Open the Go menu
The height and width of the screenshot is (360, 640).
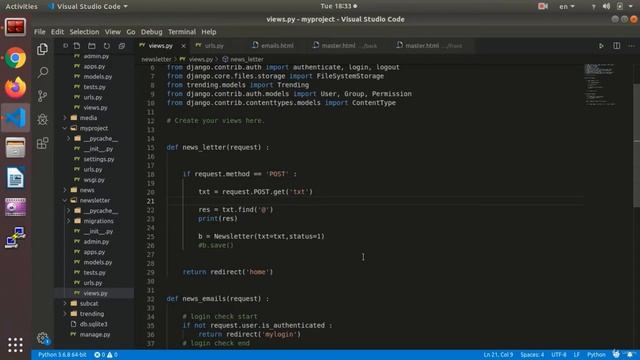(131, 32)
